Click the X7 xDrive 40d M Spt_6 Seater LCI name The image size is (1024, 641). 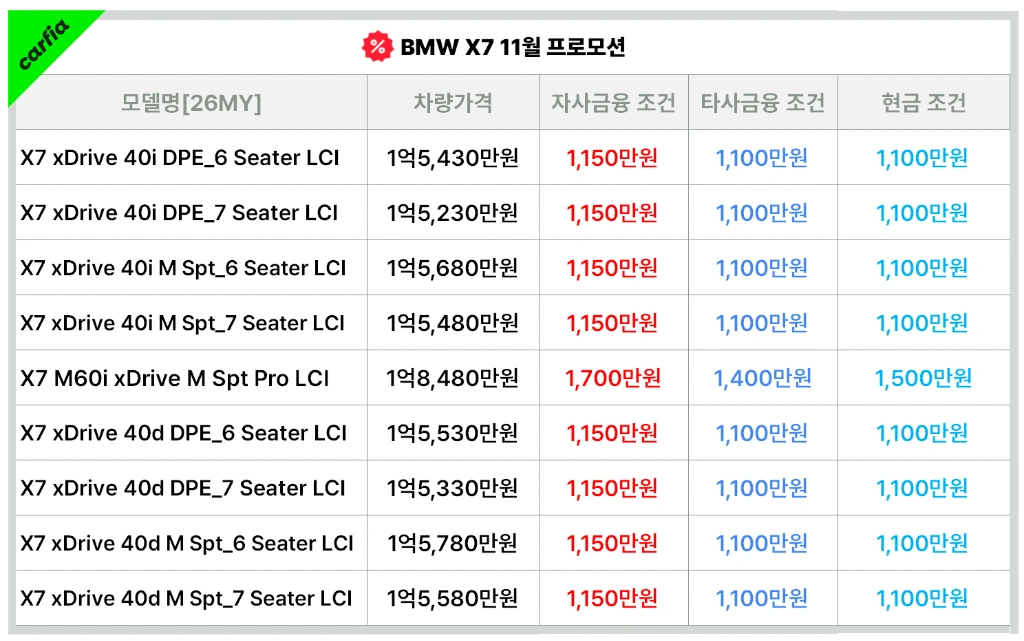[187, 543]
